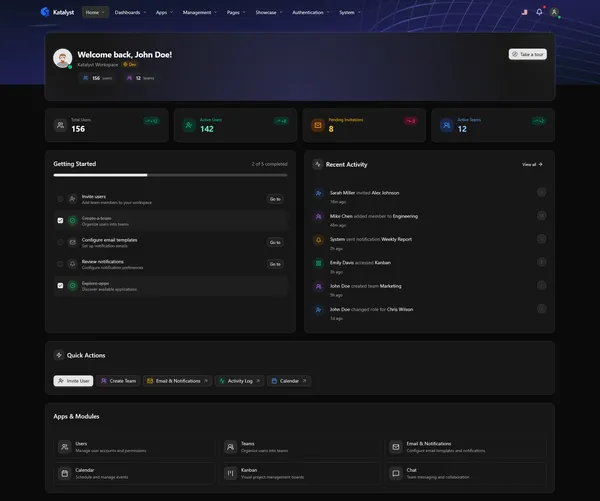The image size is (600, 501).
Task: Open View all recent activity
Action: tap(532, 165)
